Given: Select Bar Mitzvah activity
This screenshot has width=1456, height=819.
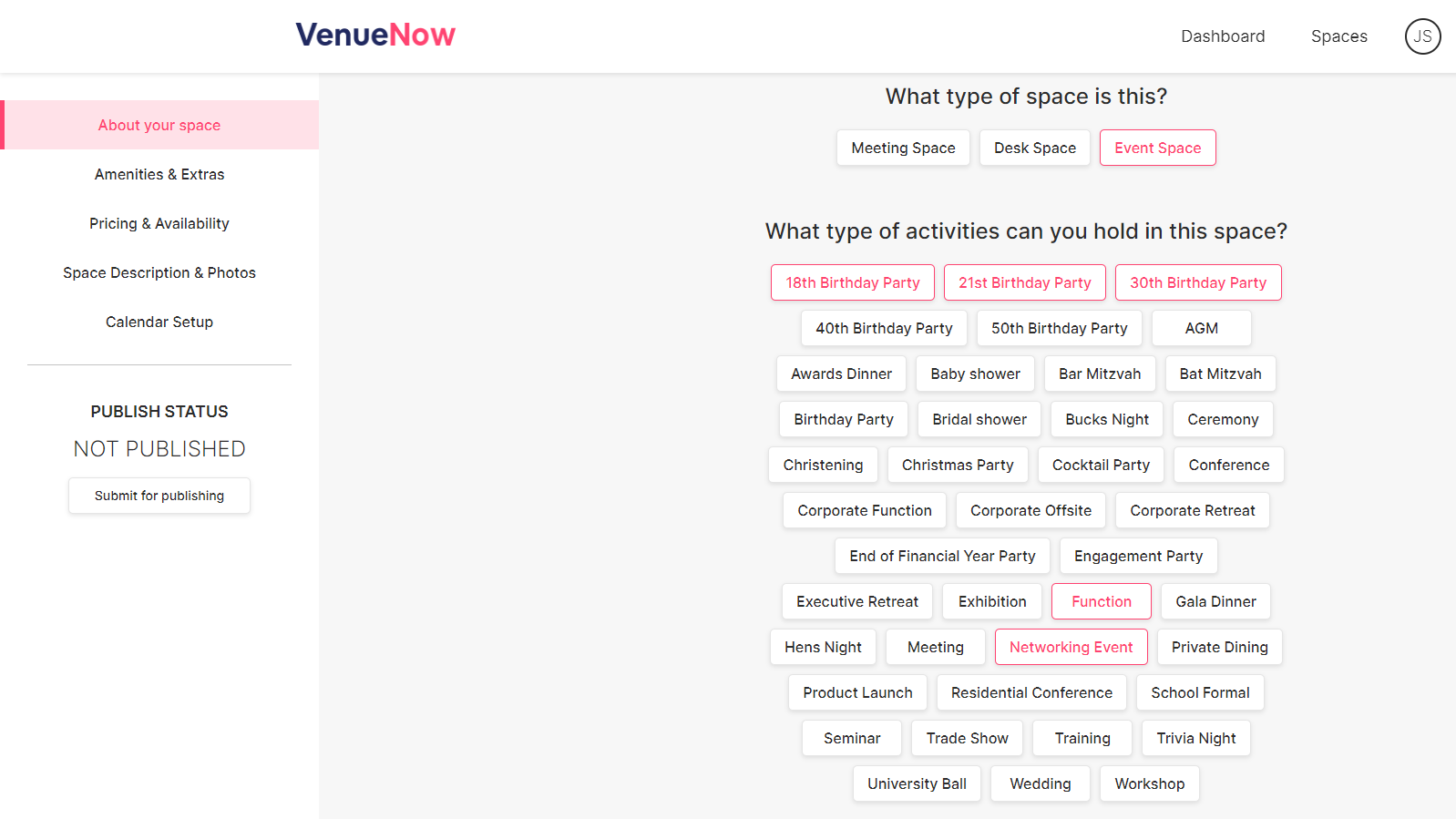Looking at the screenshot, I should coord(1100,374).
